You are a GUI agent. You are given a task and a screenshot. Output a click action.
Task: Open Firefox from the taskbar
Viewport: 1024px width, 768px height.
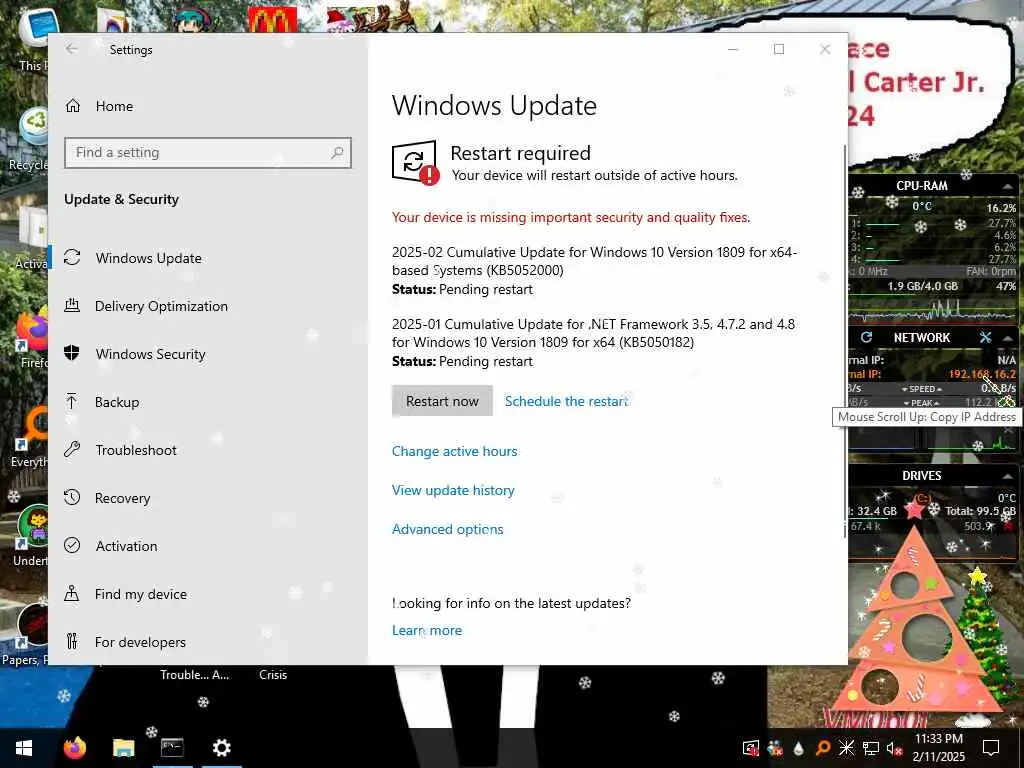point(74,748)
